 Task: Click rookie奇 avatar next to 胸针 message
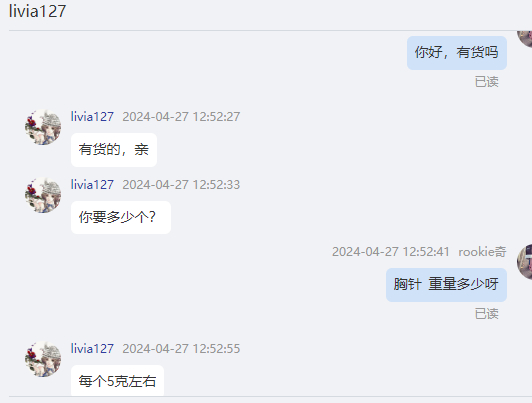point(525,262)
